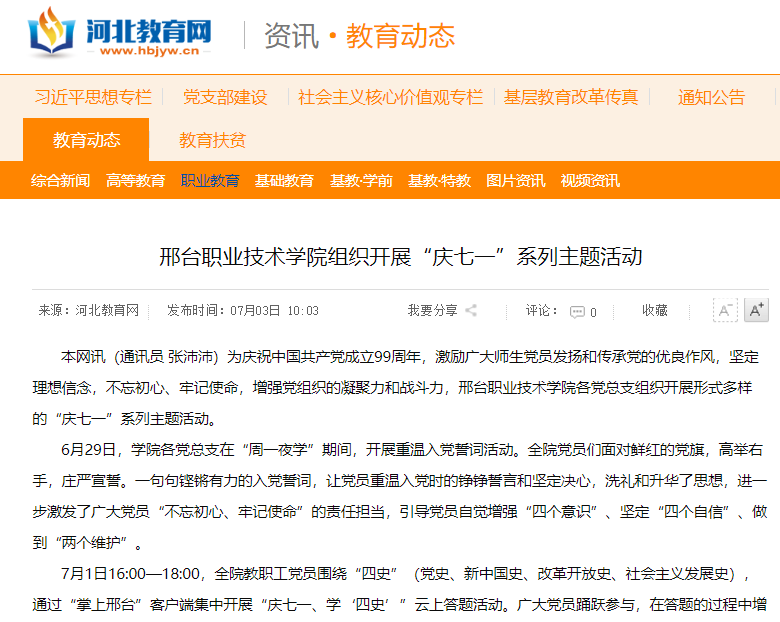Open 基教·学前 section
The image size is (780, 622).
click(x=361, y=181)
